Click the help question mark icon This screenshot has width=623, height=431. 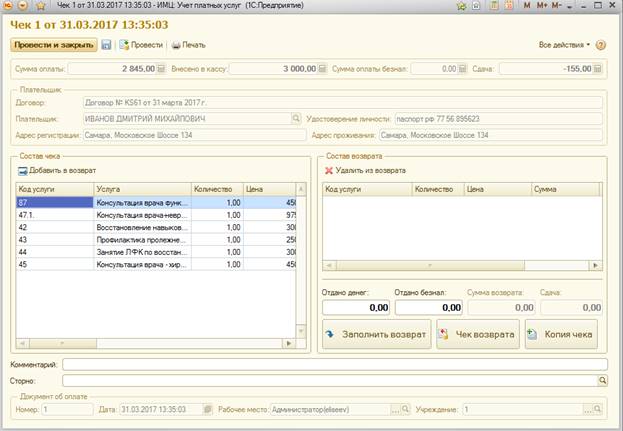[x=601, y=45]
